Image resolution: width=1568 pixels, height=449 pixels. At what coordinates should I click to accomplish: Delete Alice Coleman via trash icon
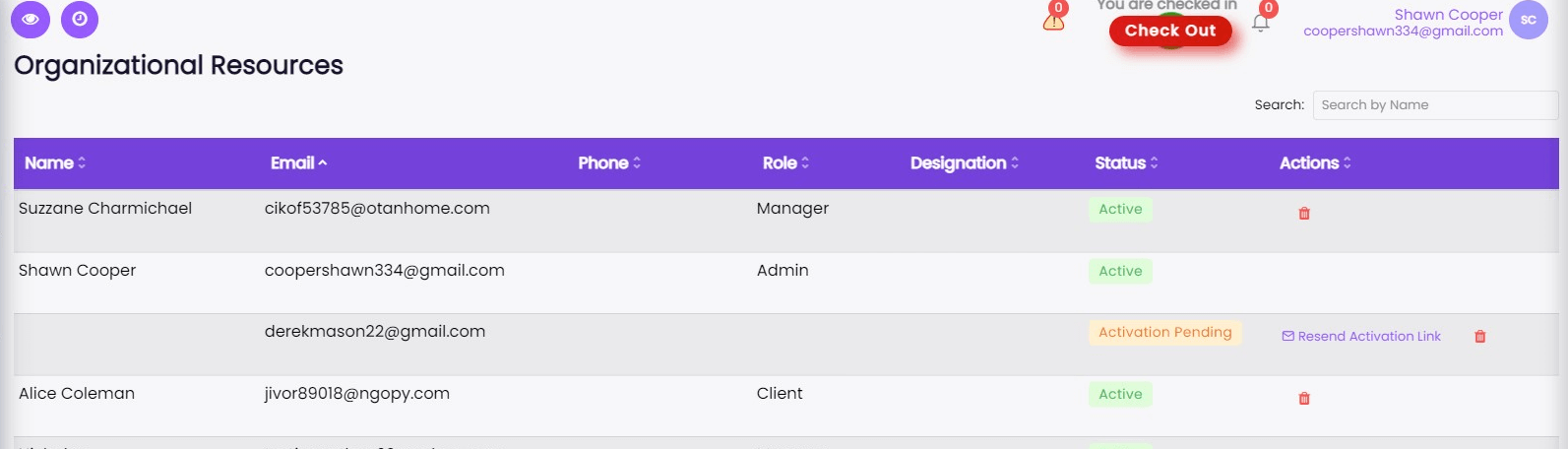click(x=1304, y=399)
